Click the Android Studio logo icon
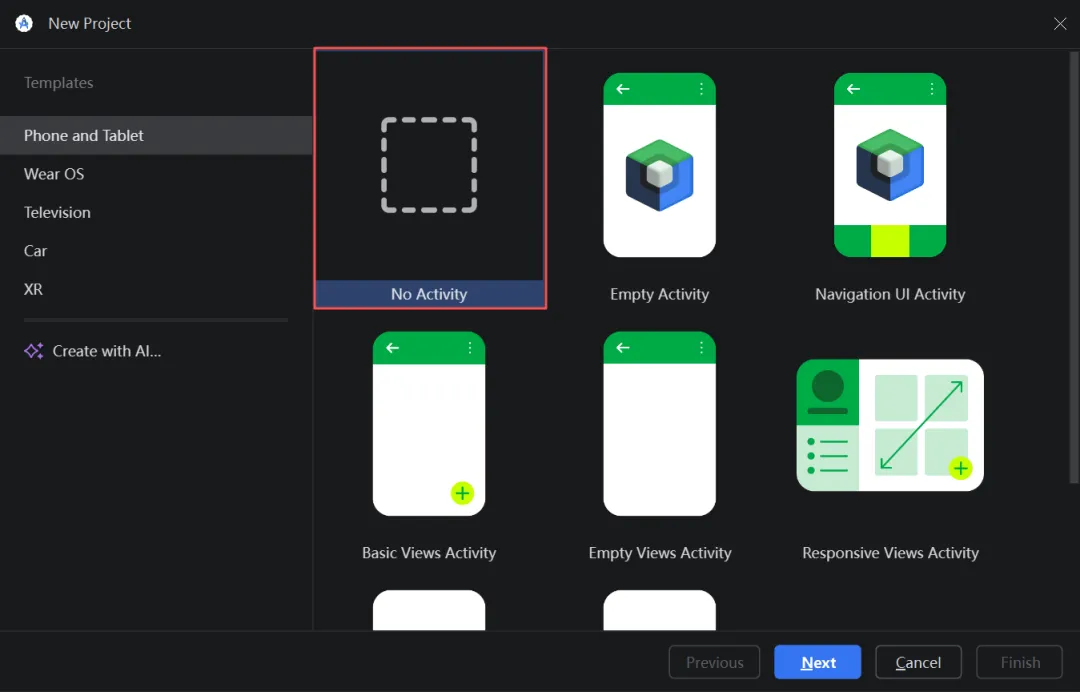The image size is (1080, 692). (x=24, y=23)
